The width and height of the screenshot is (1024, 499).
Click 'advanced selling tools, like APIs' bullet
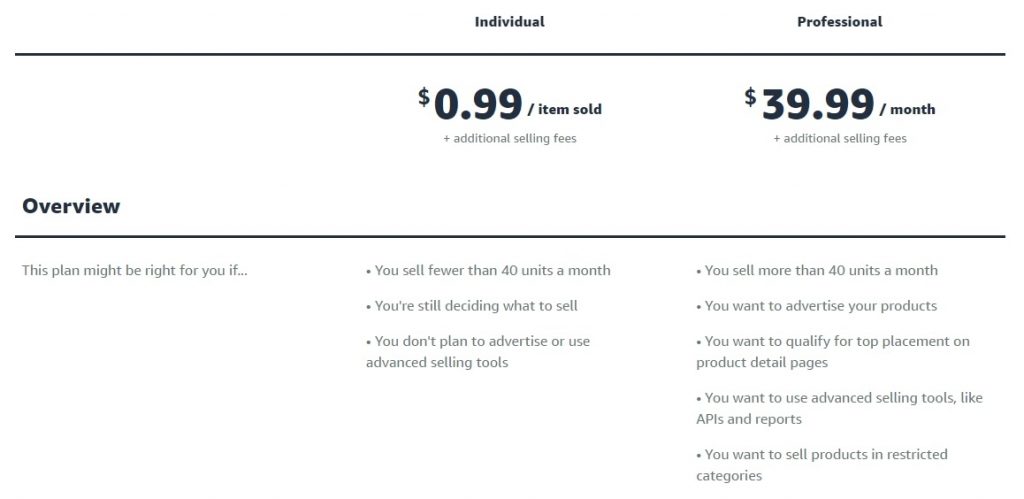pos(839,408)
